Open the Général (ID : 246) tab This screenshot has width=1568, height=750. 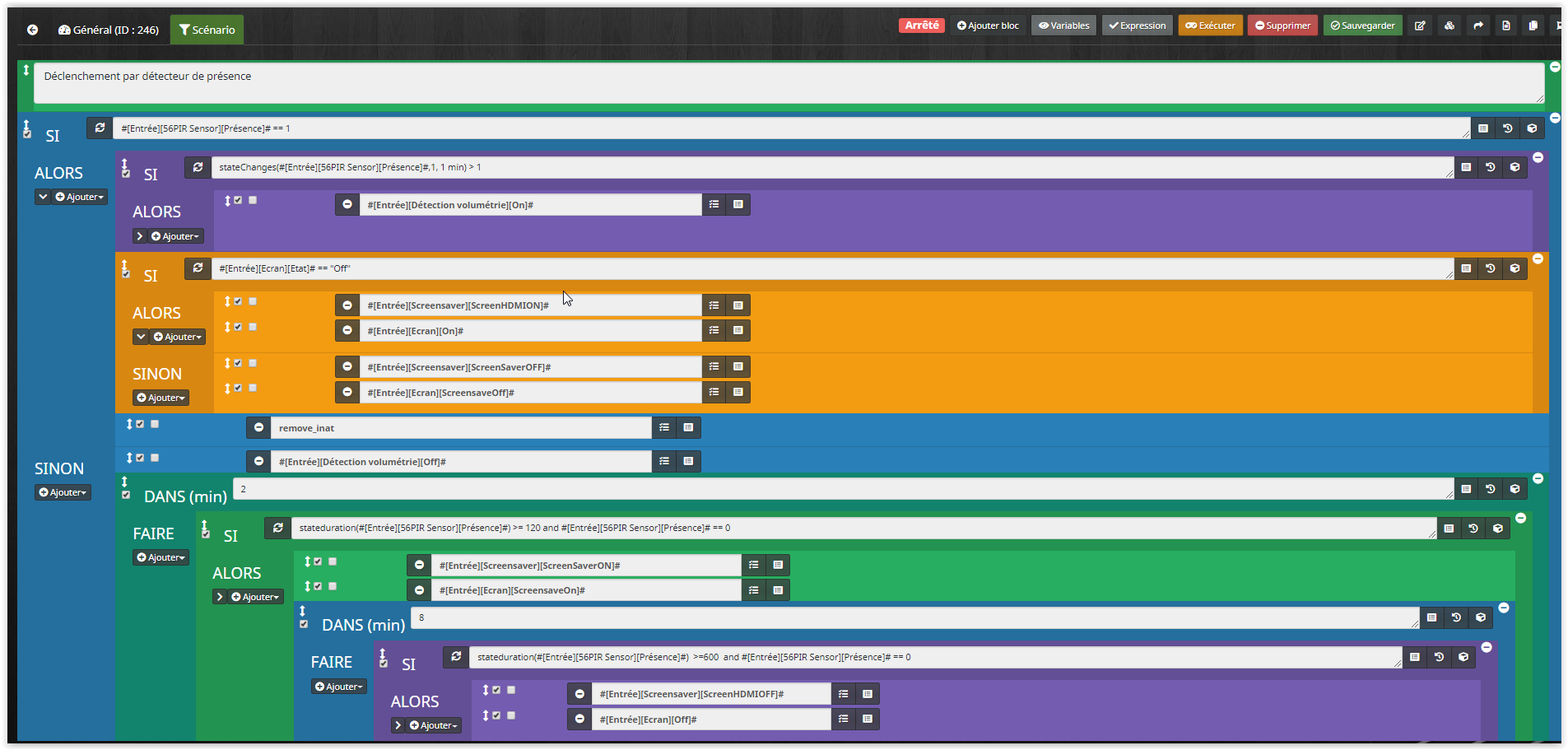109,30
